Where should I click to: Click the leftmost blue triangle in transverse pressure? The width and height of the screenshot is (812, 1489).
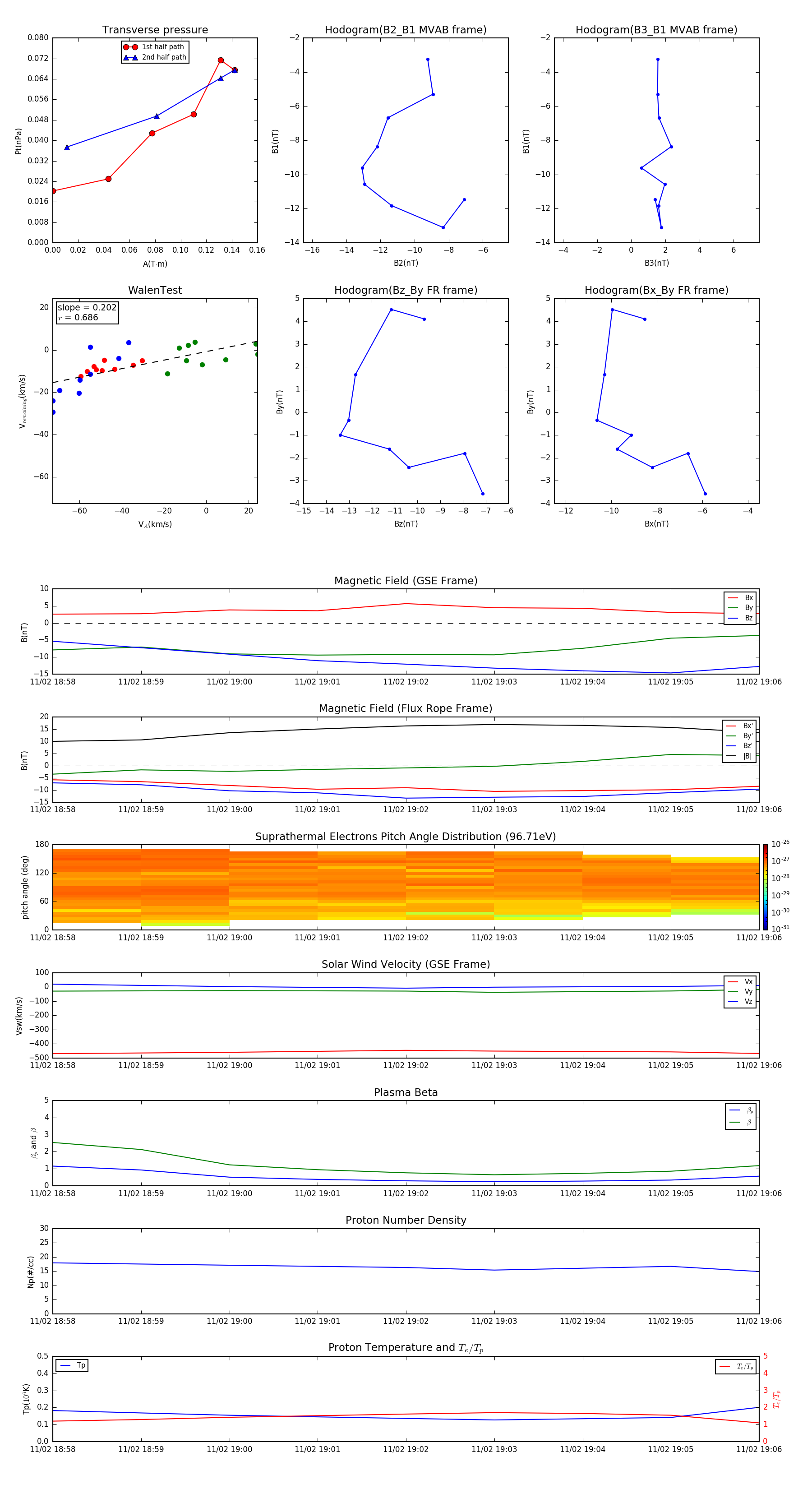click(x=67, y=148)
